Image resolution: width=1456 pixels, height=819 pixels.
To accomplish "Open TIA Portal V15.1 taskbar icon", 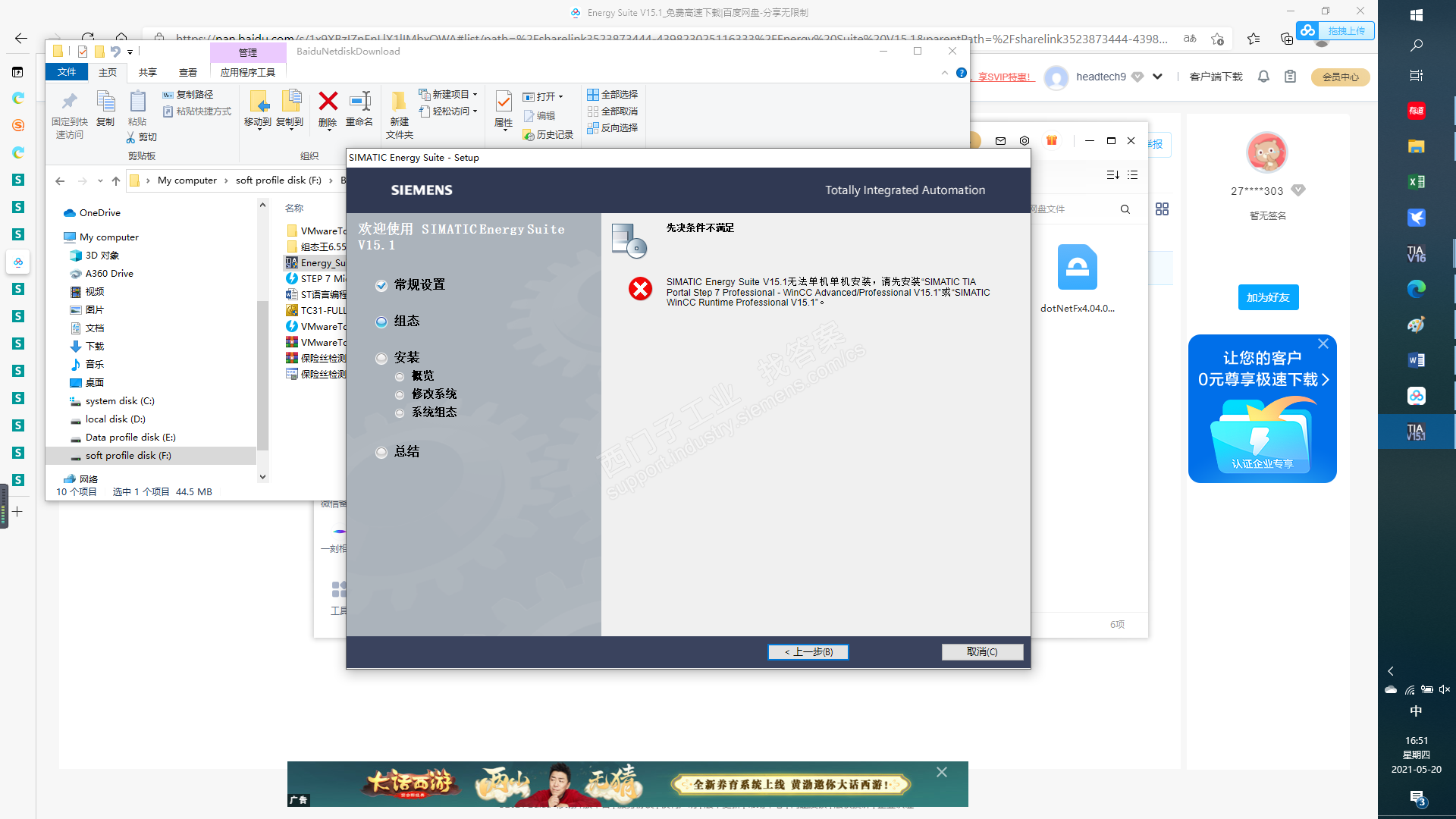I will (x=1416, y=432).
